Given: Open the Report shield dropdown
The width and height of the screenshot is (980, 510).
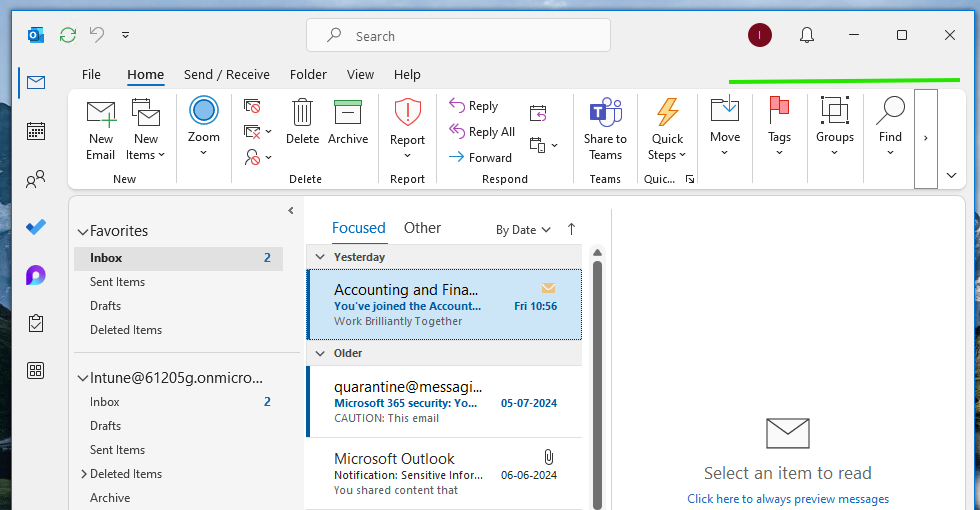Looking at the screenshot, I should 408,129.
